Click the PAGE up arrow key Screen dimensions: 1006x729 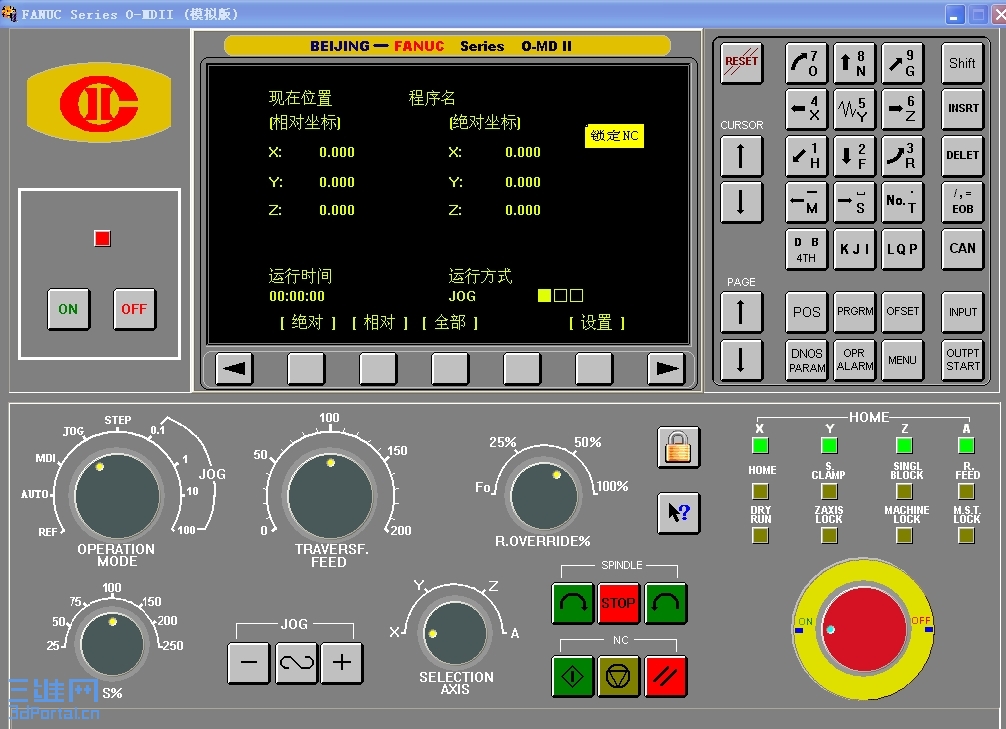coord(741,313)
